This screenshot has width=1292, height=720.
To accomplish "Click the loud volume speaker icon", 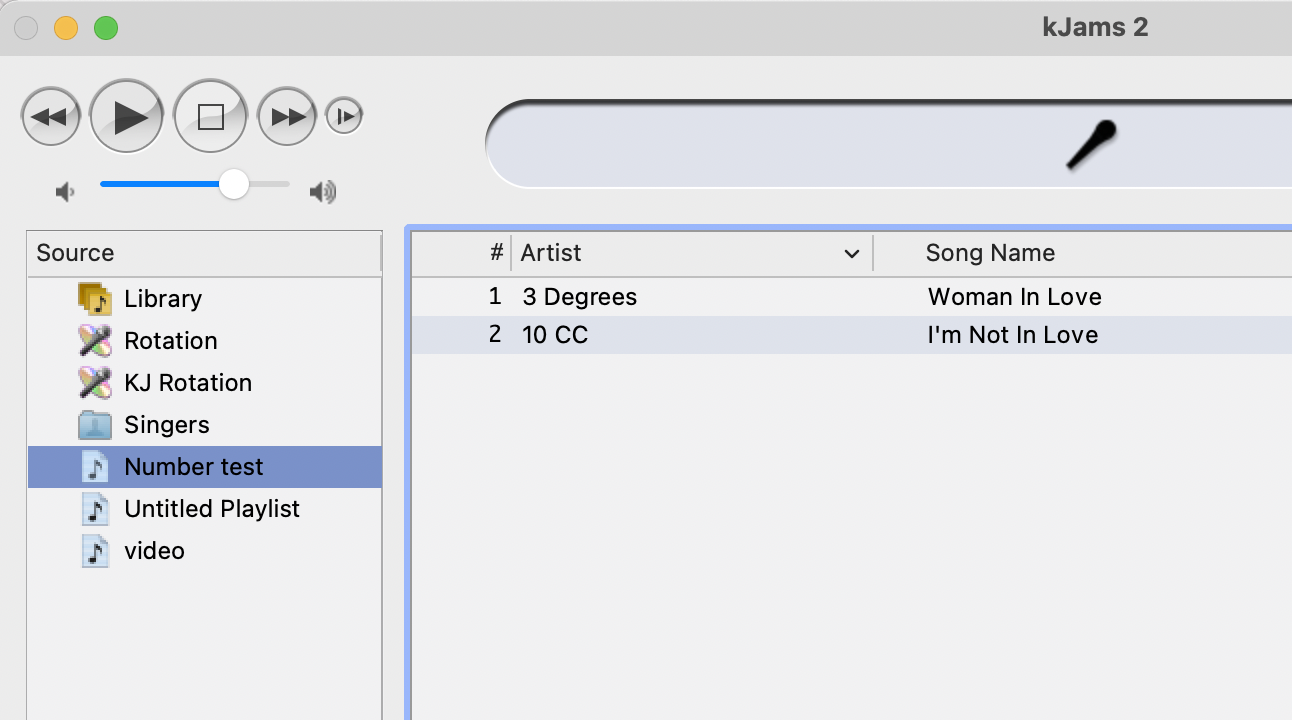I will pos(322,192).
